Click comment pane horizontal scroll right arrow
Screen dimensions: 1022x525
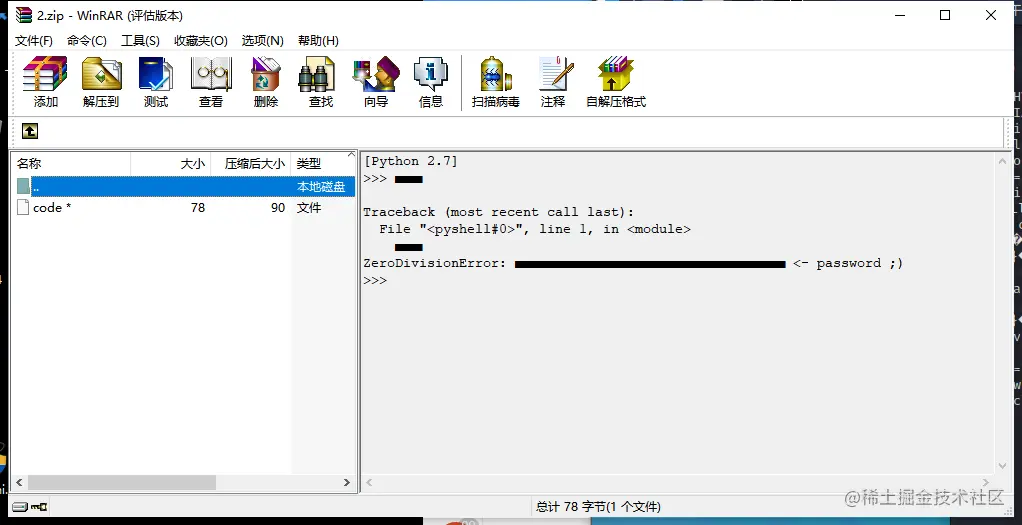[x=988, y=483]
